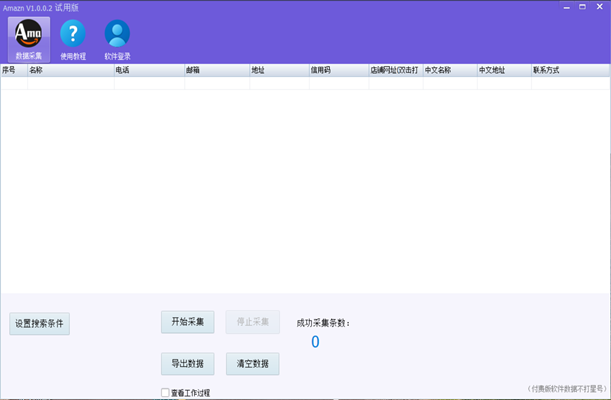Select the 邮箱 column header
Screen dimensions: 611x400
click(x=216, y=71)
